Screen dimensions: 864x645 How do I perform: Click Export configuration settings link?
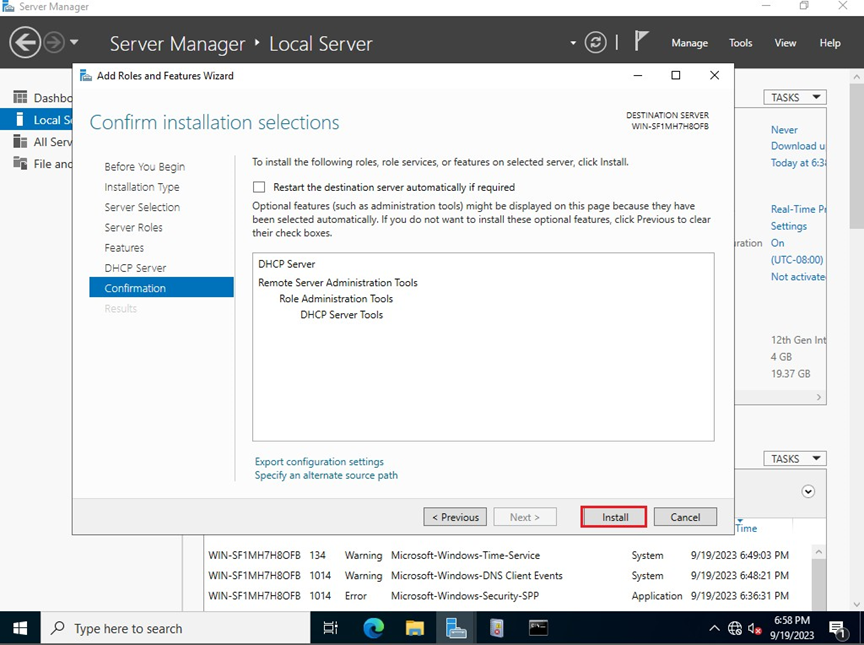point(319,462)
